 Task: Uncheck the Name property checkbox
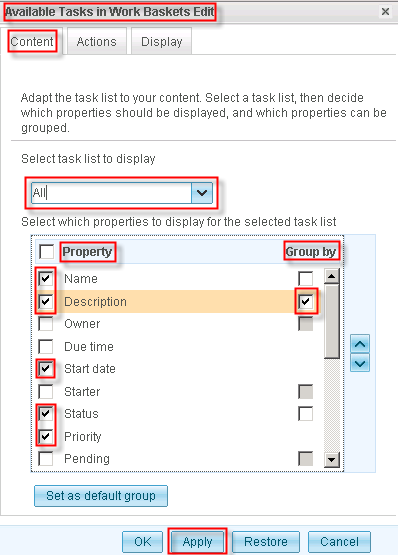click(46, 279)
